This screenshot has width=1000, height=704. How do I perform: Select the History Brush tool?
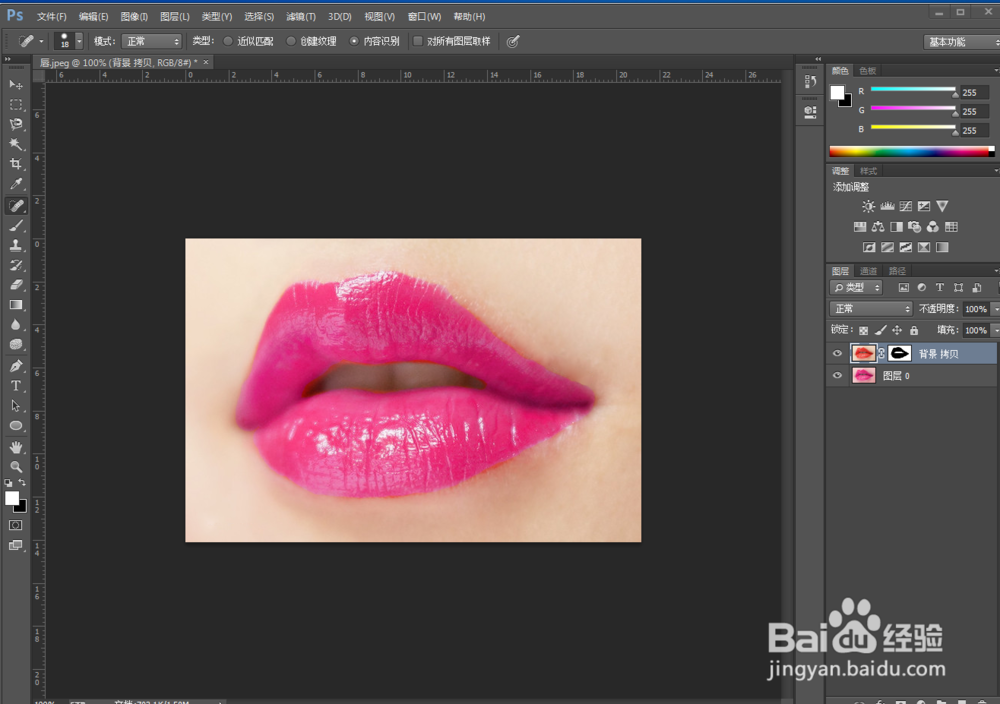(x=16, y=265)
